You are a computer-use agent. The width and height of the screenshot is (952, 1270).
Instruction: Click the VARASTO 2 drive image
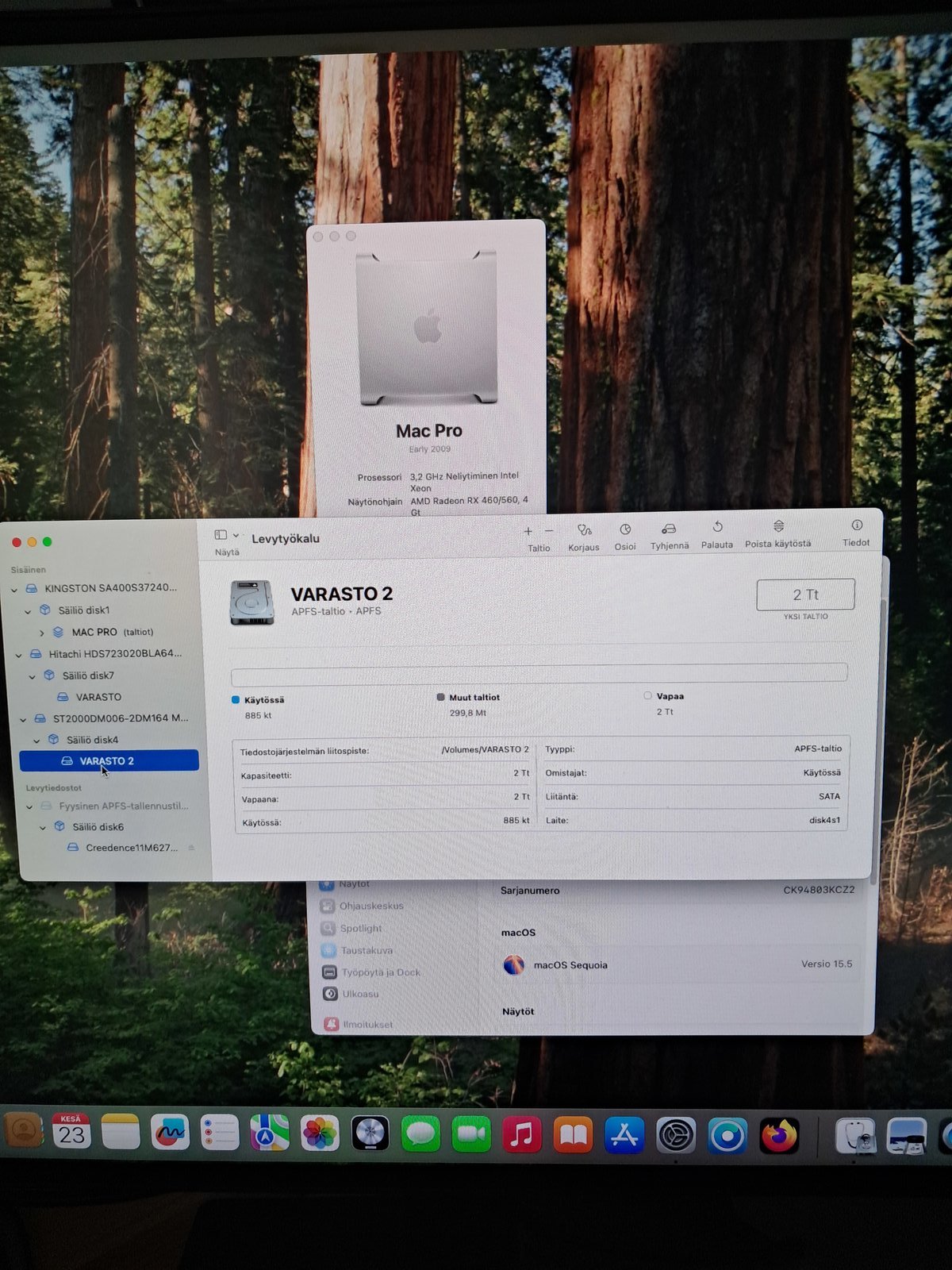pos(252,602)
